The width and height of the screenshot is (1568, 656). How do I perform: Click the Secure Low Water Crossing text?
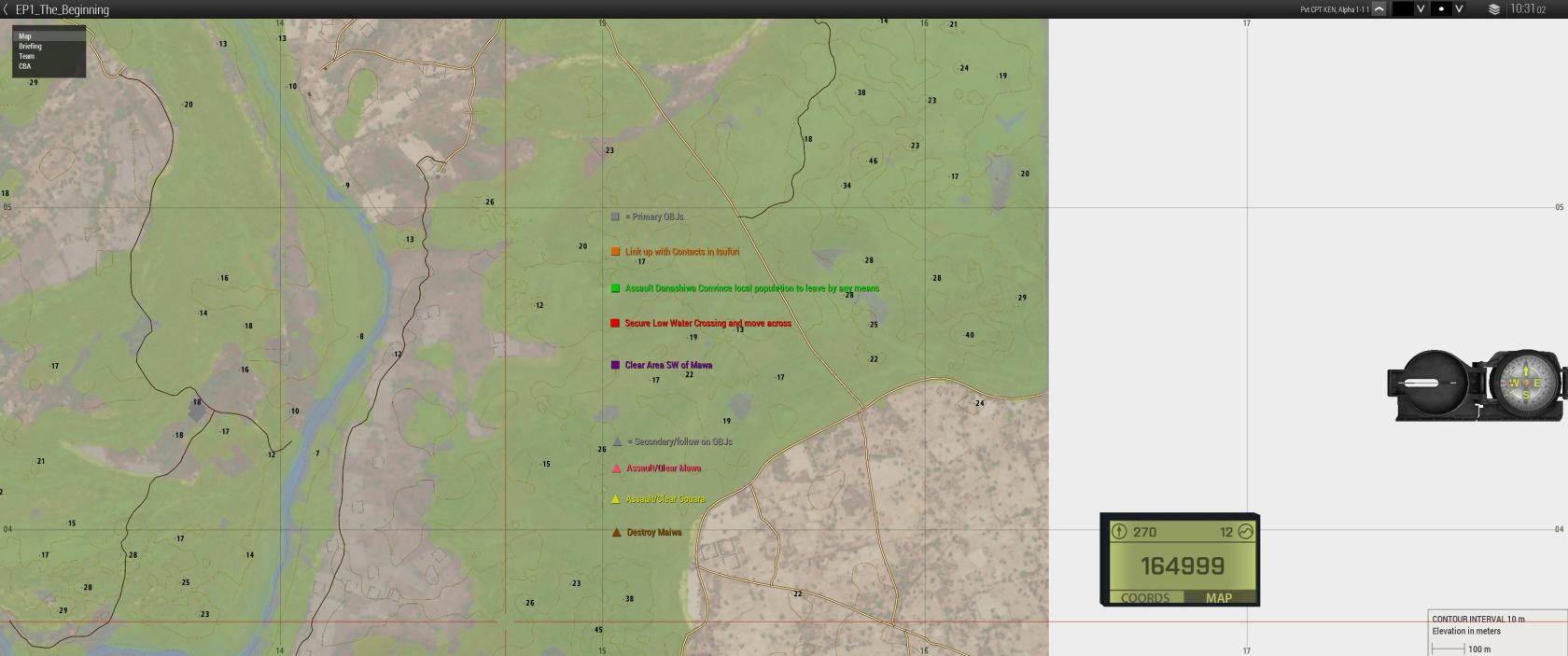[x=708, y=324]
